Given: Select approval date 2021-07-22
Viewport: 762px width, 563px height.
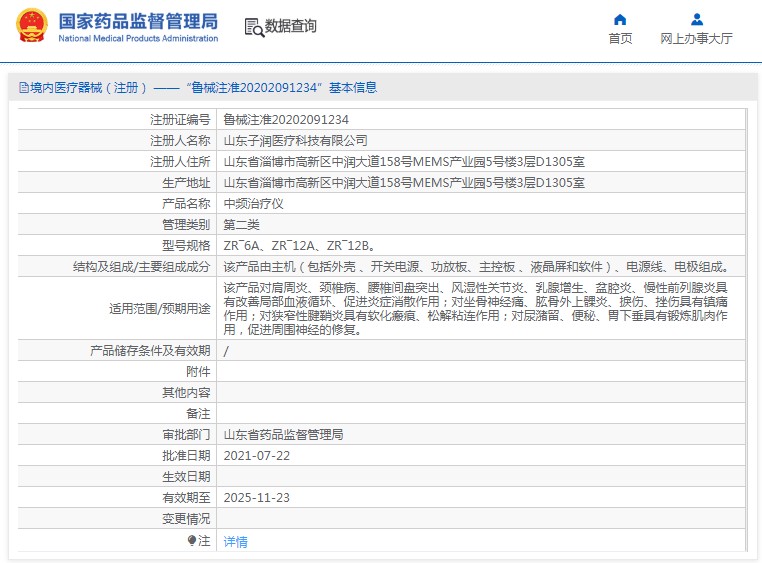Looking at the screenshot, I should tap(257, 456).
